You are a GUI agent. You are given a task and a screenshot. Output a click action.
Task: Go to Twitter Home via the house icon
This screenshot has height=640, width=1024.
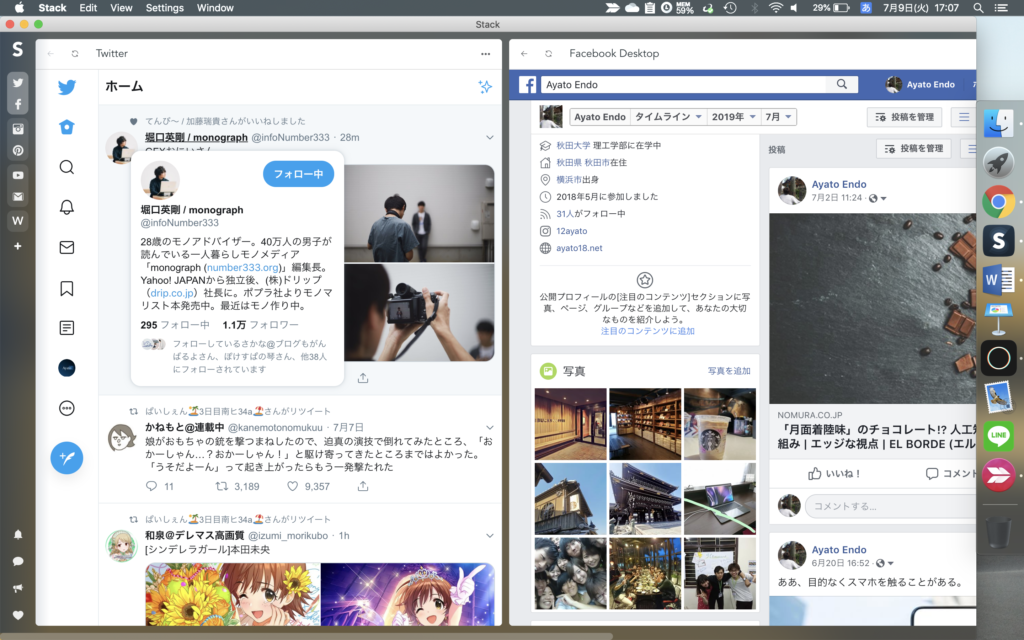pyautogui.click(x=67, y=127)
